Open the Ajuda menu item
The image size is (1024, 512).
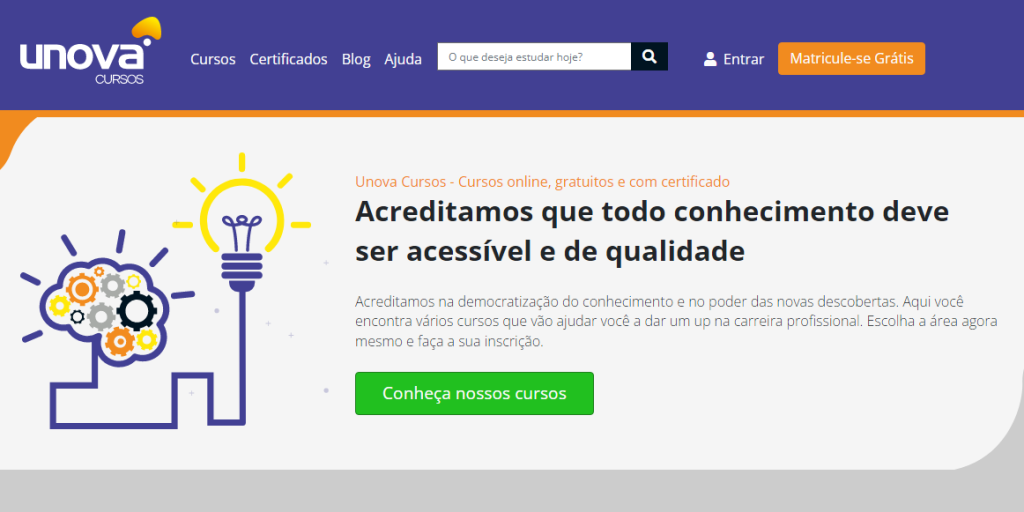tap(403, 59)
